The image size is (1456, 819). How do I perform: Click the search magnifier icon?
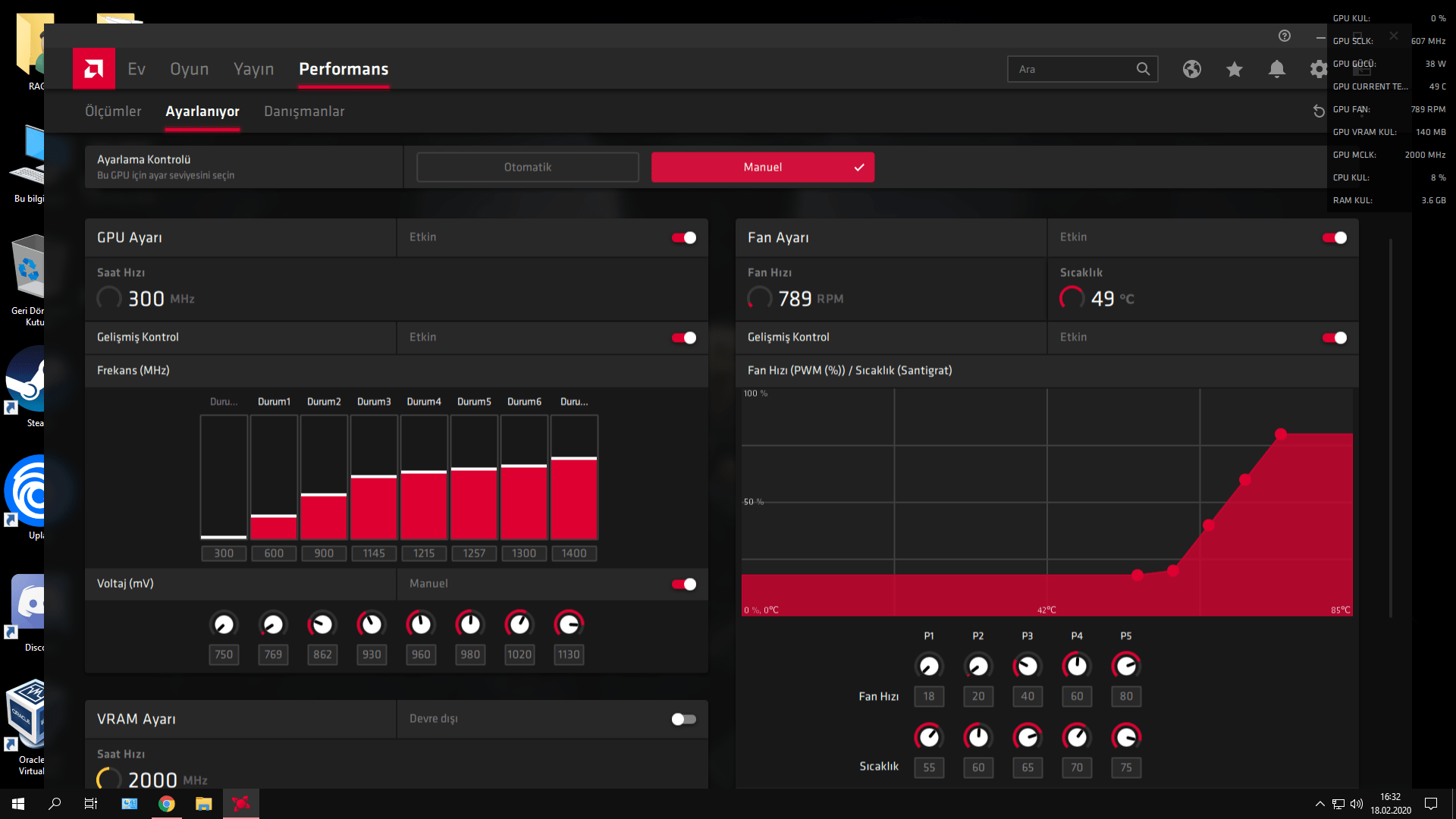[1143, 69]
